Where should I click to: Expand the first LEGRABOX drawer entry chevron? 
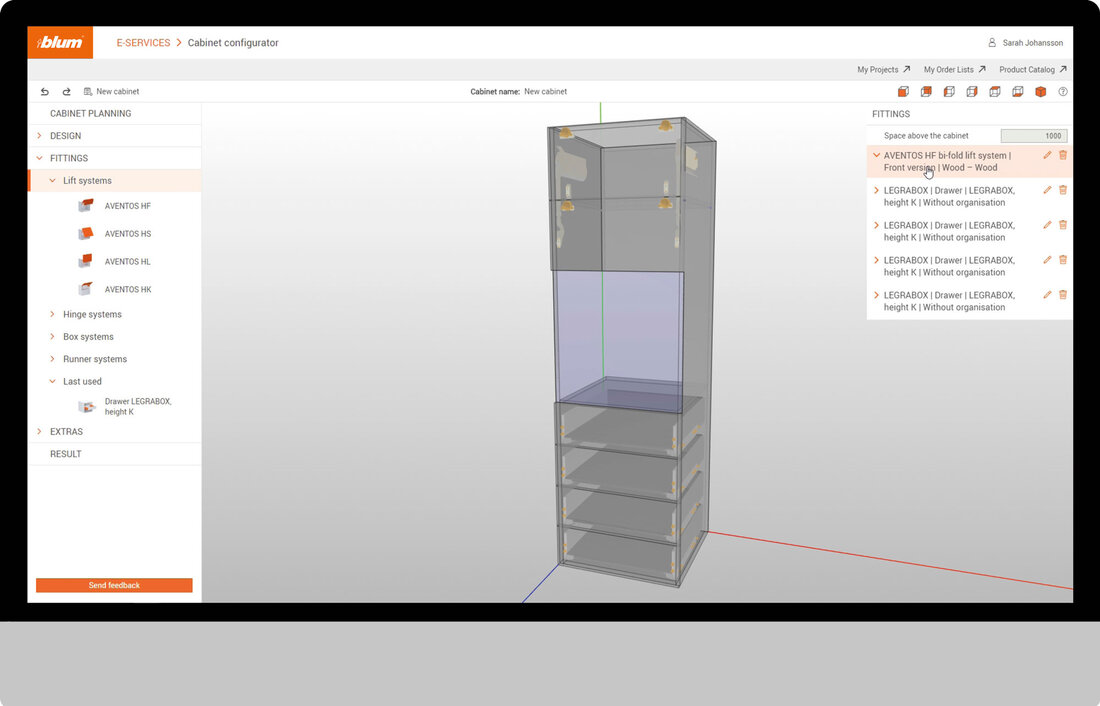pyautogui.click(x=876, y=190)
